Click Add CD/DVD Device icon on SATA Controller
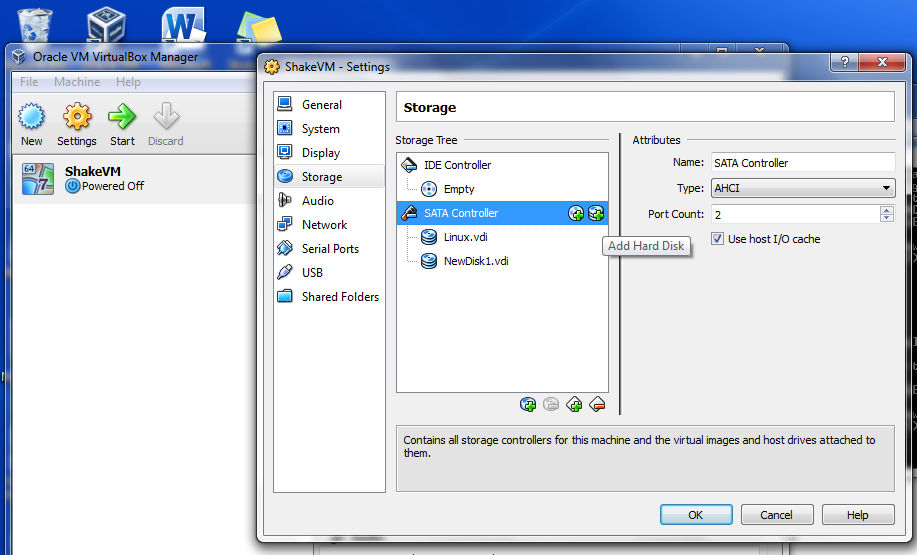917x555 pixels. pyautogui.click(x=576, y=213)
